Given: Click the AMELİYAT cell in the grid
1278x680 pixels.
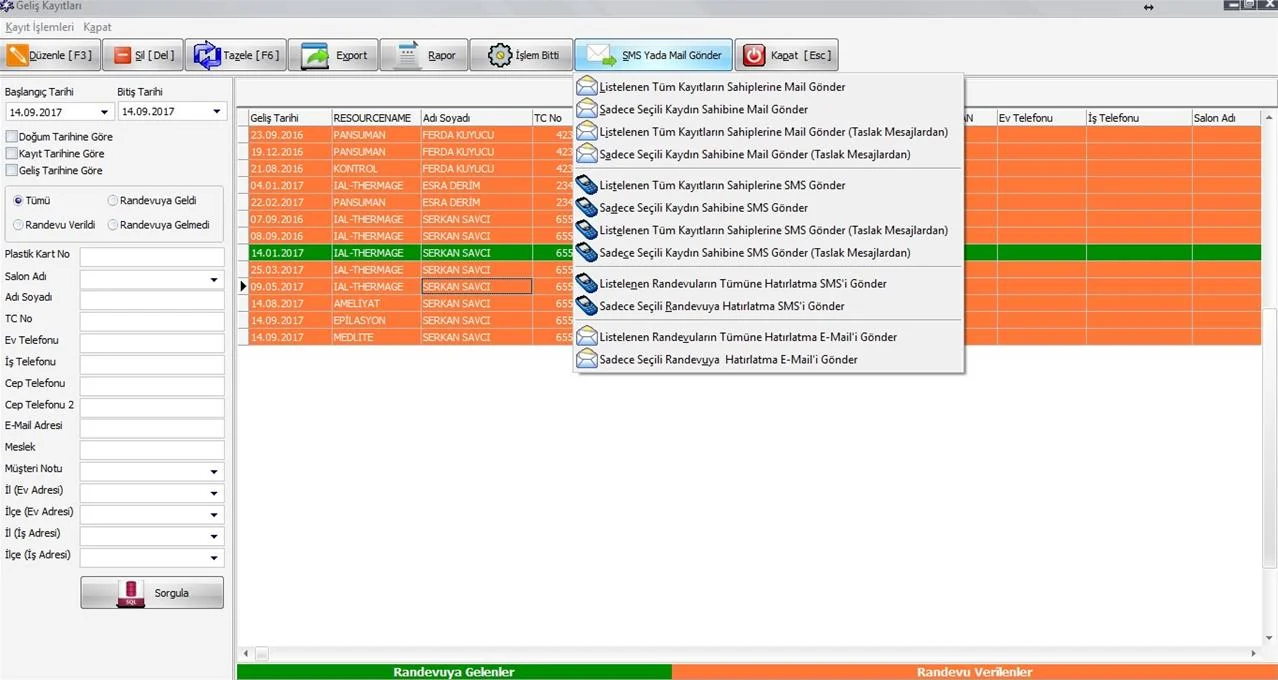Looking at the screenshot, I should pos(376,303).
